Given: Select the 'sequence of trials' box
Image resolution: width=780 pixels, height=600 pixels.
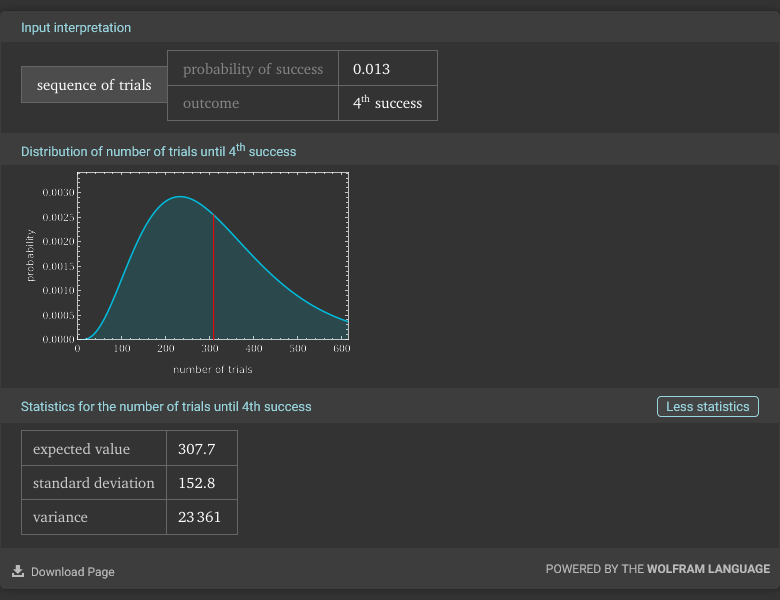Looking at the screenshot, I should coord(94,85).
